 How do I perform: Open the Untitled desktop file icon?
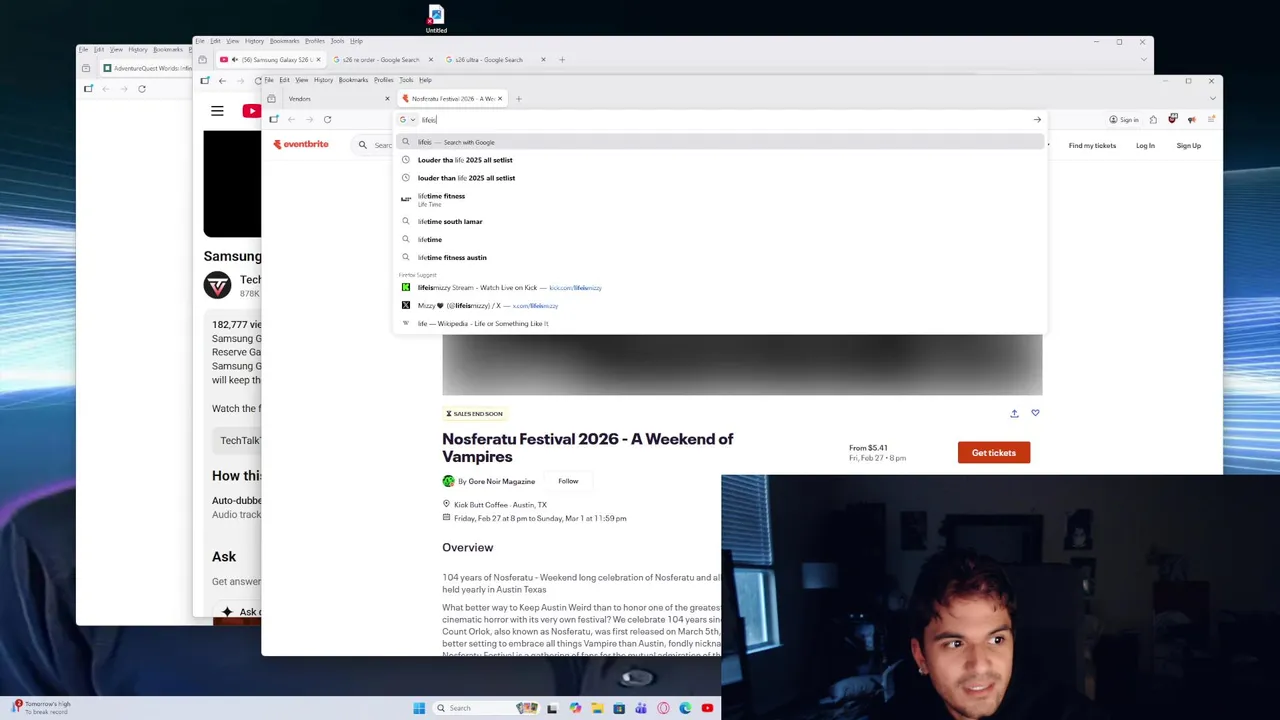click(x=436, y=18)
